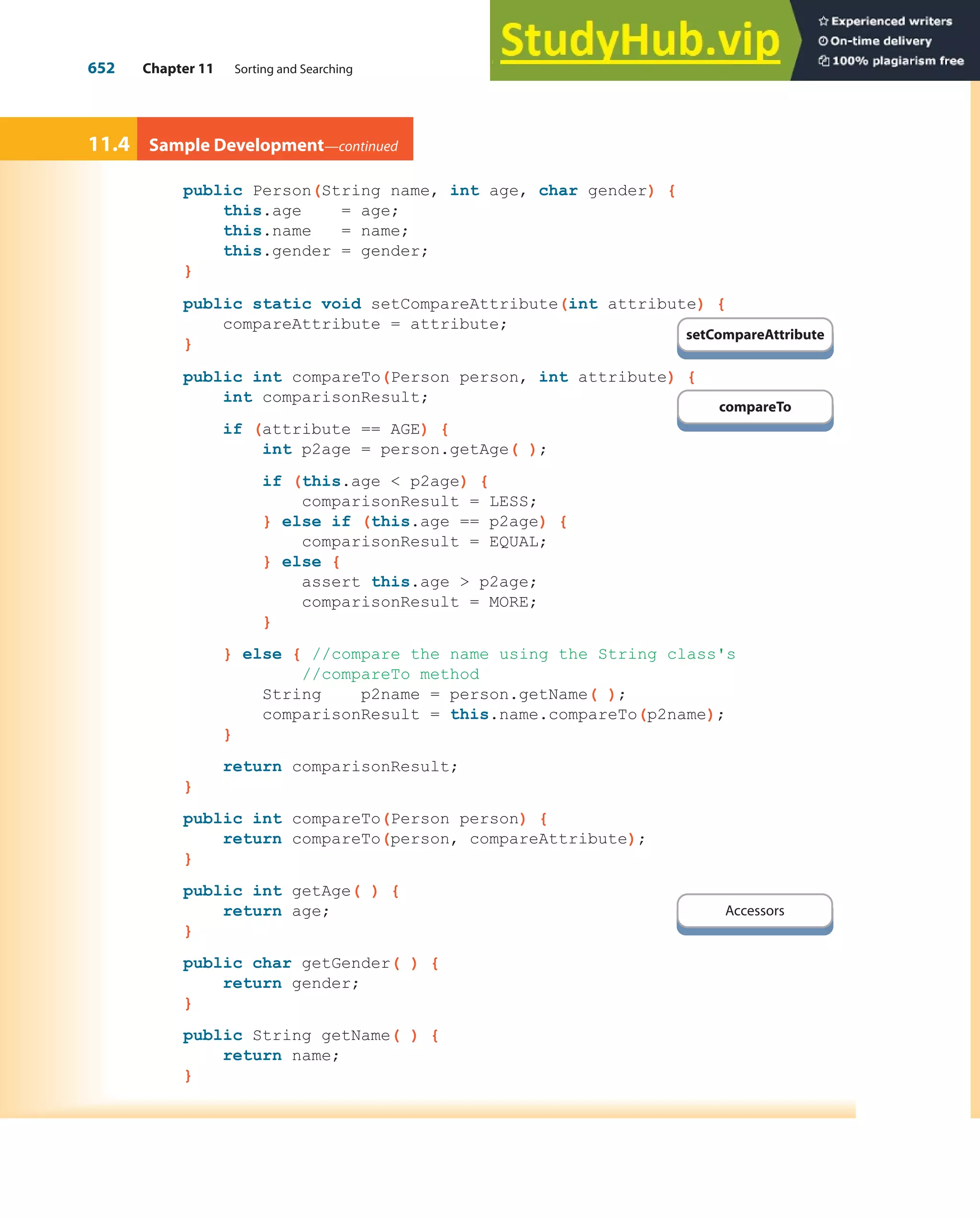Click page number 652

point(101,68)
